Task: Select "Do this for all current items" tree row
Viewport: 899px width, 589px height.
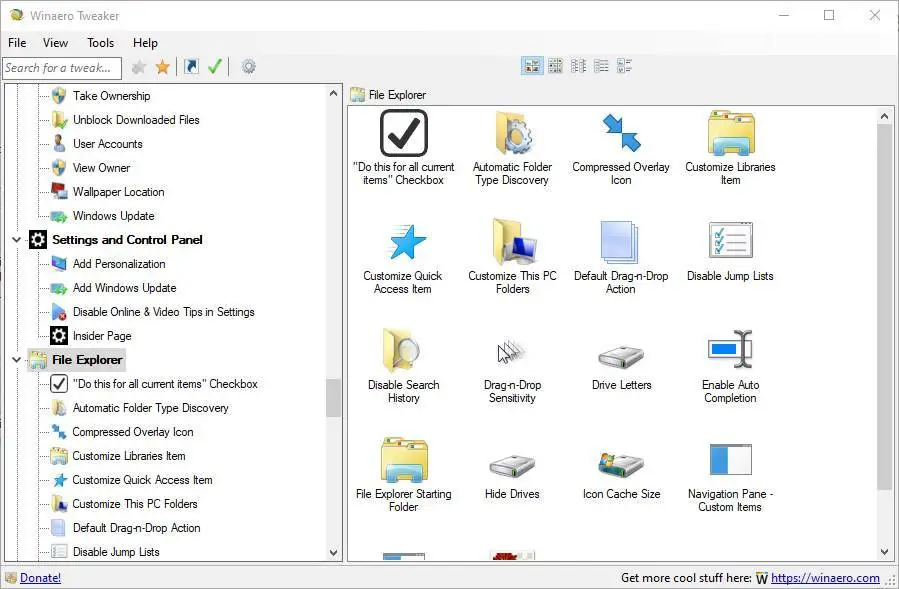Action: coord(165,384)
